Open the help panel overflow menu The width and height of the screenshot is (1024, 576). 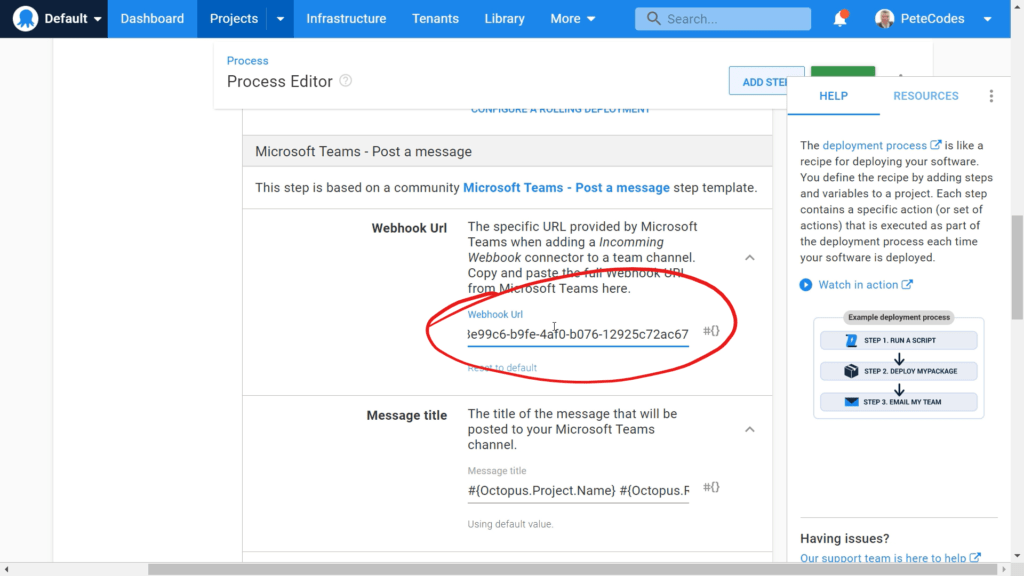pos(991,96)
